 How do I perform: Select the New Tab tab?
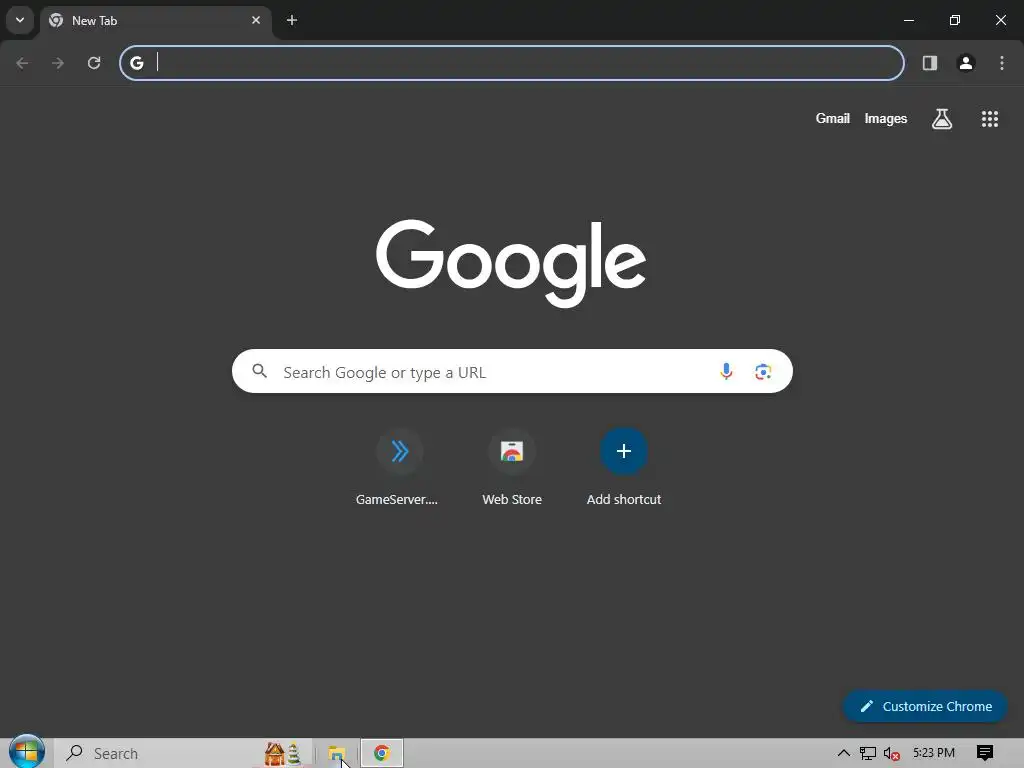click(156, 20)
